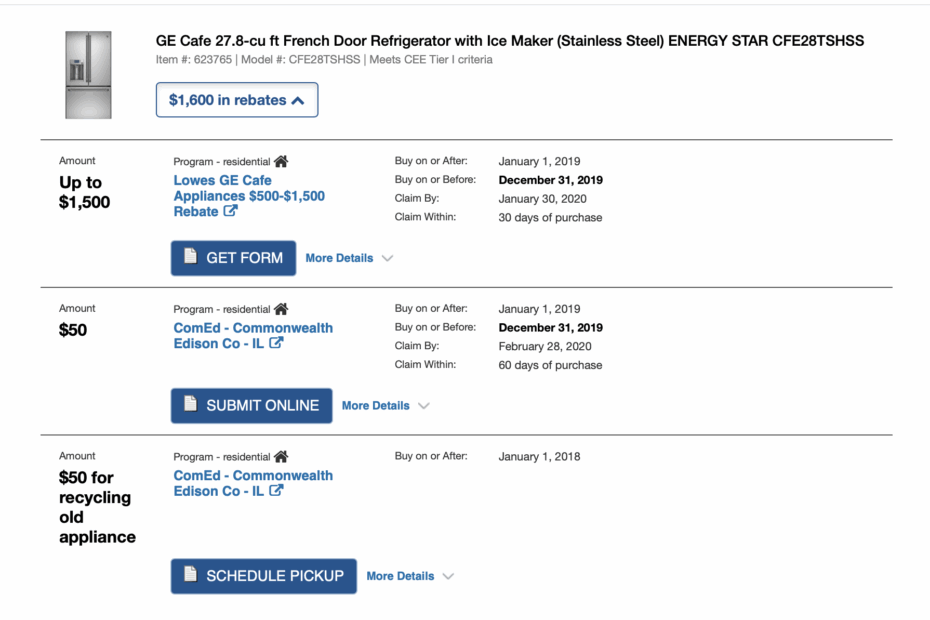
Task: Click the refrigerator product thumbnail
Action: tap(89, 73)
